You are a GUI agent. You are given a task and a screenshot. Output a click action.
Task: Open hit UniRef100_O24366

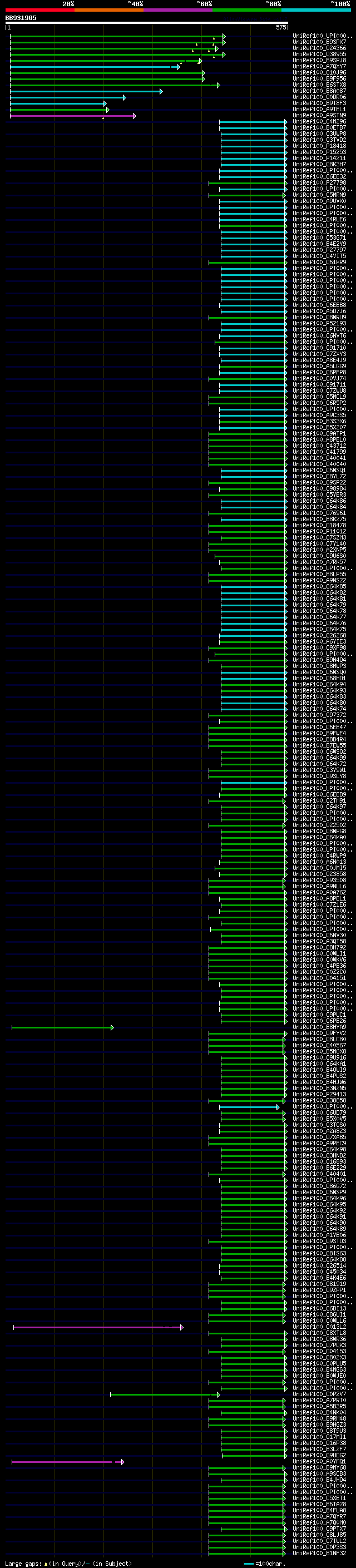(319, 48)
